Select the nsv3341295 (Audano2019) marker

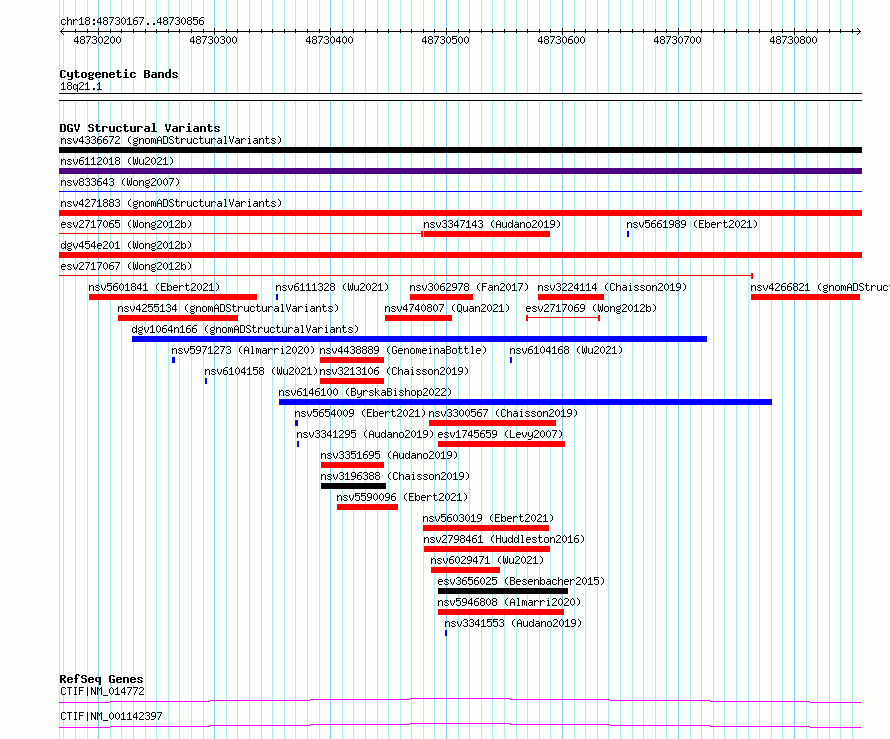(x=298, y=444)
